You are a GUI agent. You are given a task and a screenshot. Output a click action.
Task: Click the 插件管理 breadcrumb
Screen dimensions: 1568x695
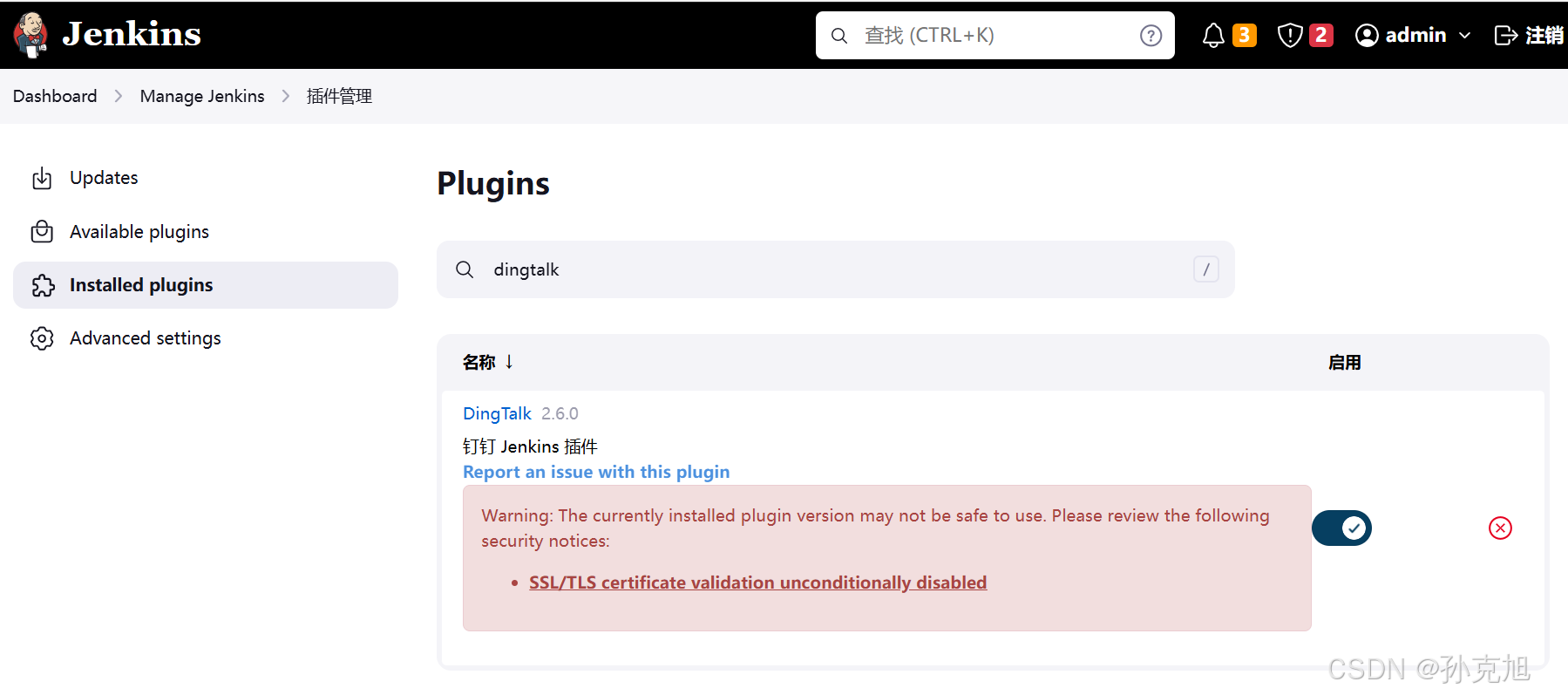click(x=339, y=96)
